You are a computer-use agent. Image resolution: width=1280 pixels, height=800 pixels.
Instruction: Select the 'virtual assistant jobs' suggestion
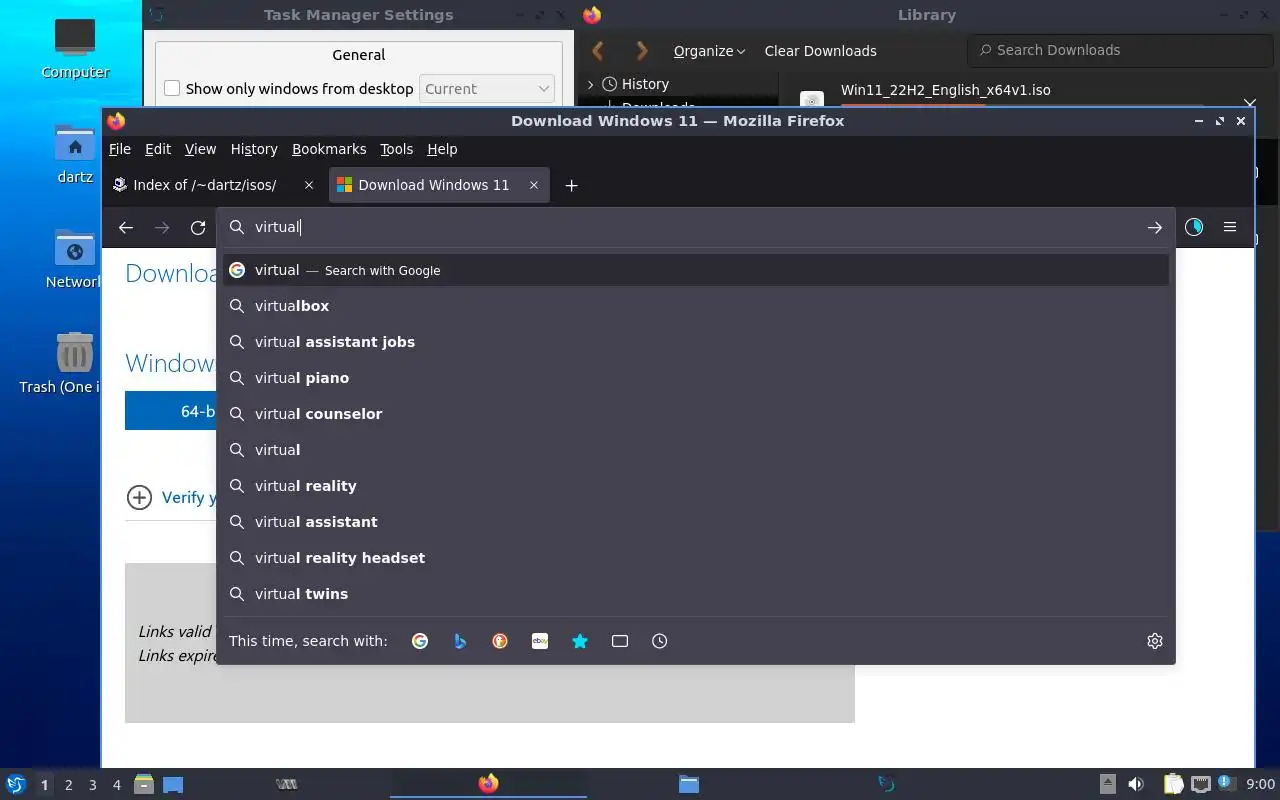pos(695,342)
